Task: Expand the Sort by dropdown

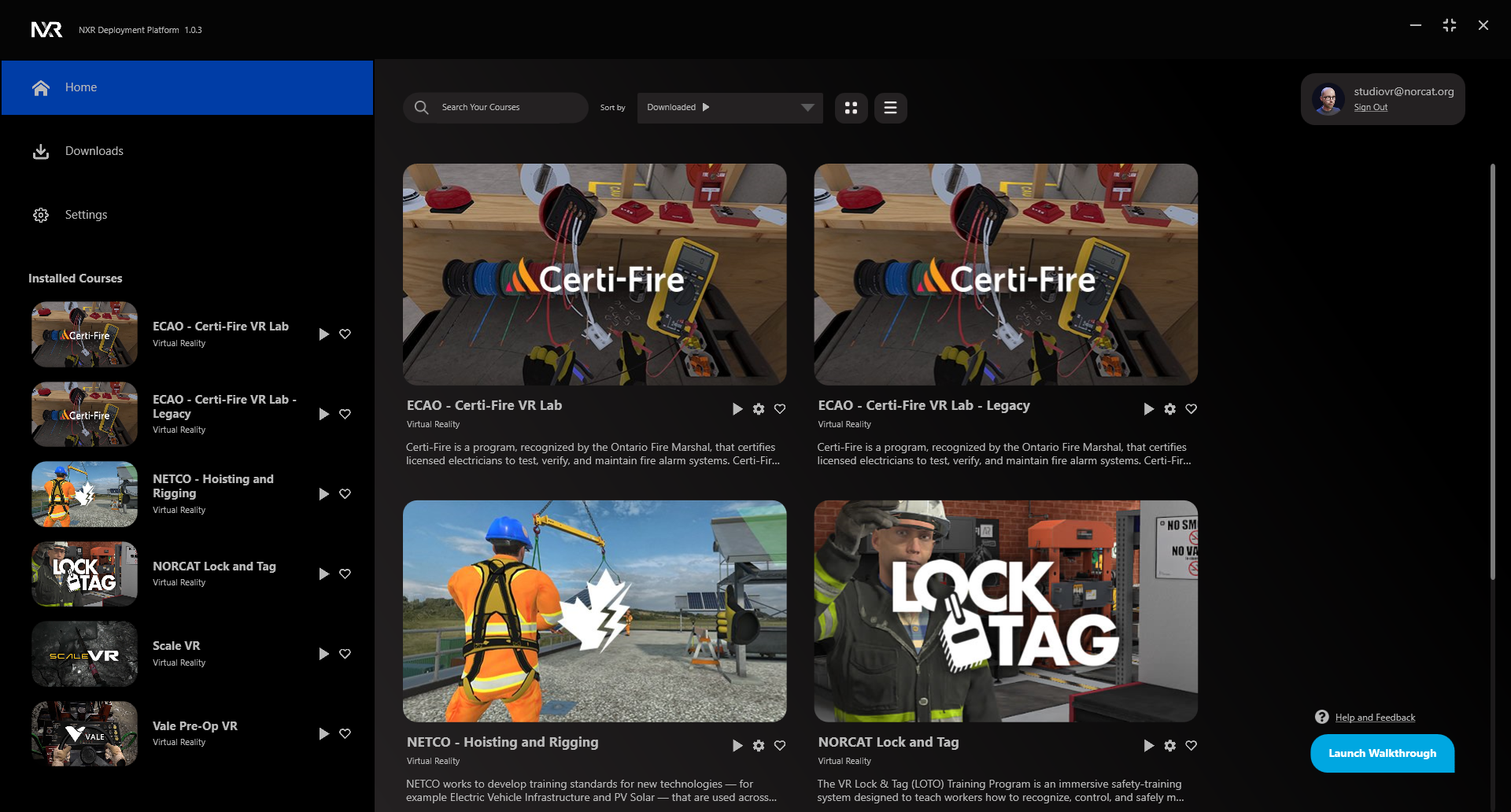Action: pyautogui.click(x=807, y=108)
